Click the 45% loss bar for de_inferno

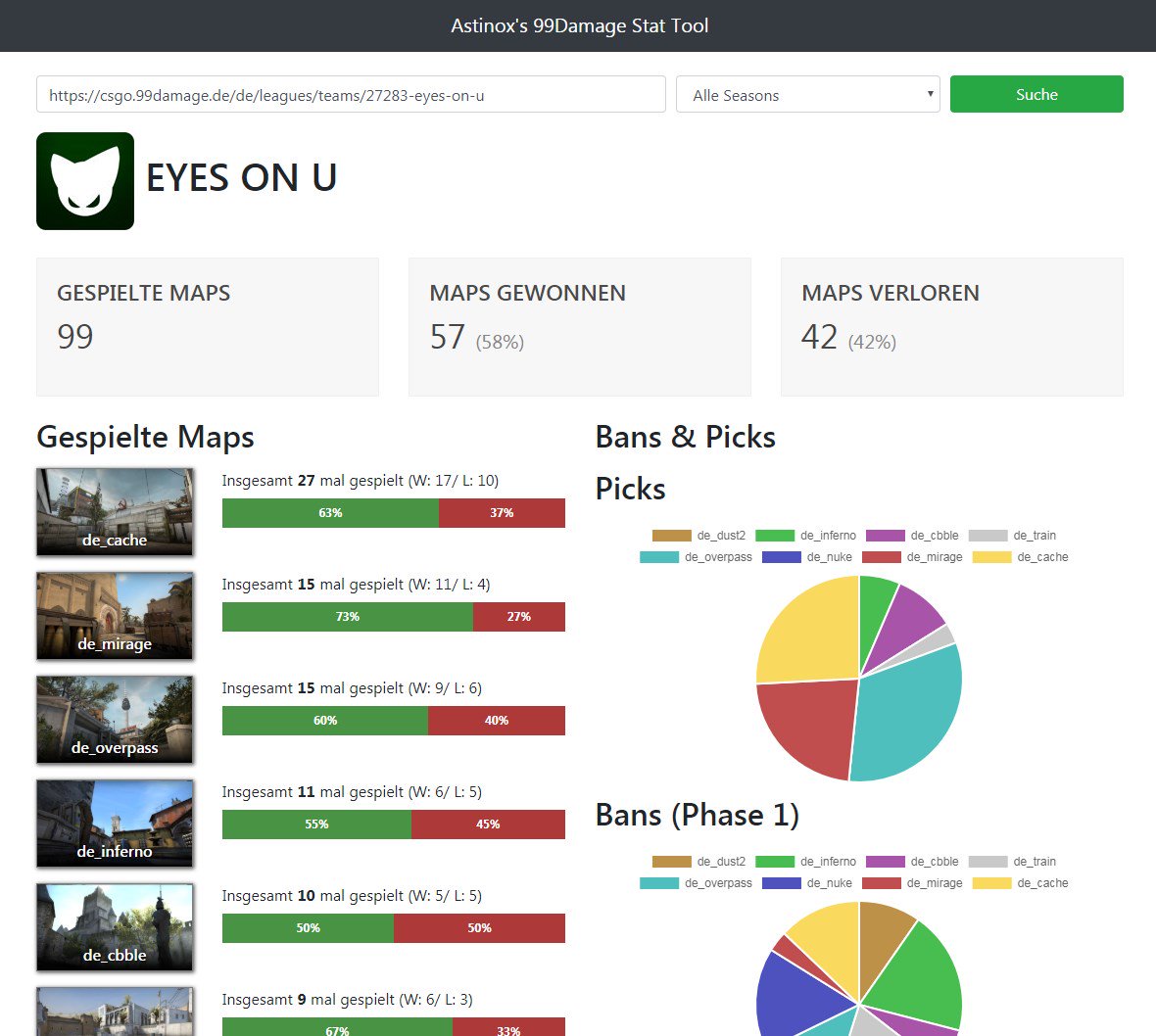(488, 824)
